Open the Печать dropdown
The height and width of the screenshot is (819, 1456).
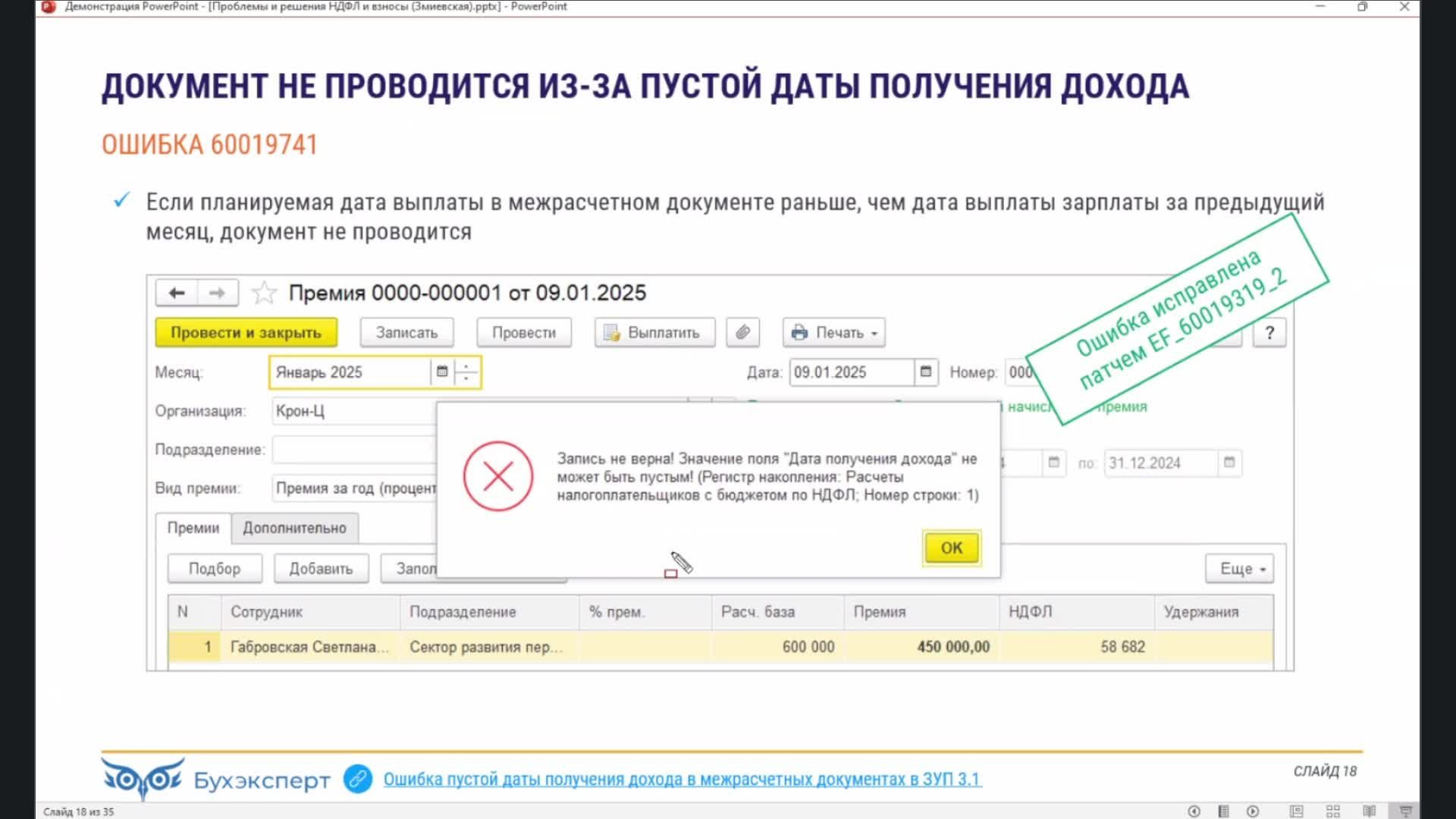coord(833,332)
